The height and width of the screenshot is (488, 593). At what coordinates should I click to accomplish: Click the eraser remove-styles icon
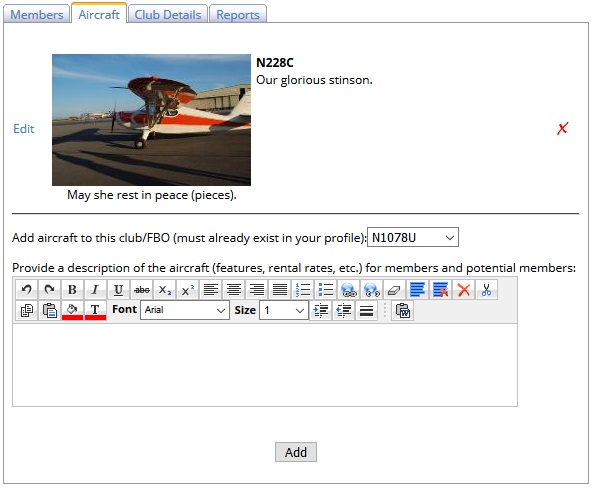pyautogui.click(x=394, y=290)
